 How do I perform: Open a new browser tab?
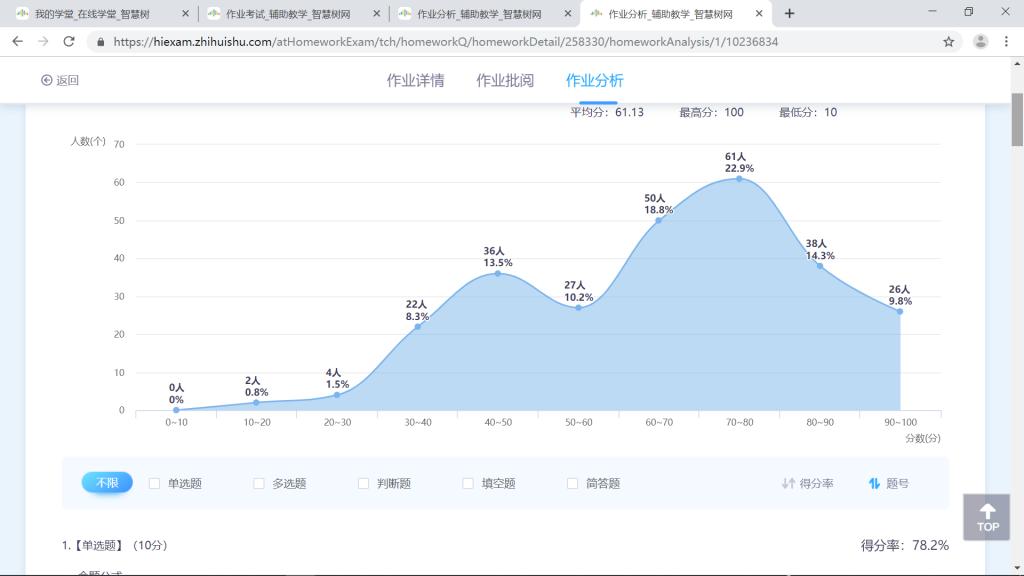pyautogui.click(x=790, y=13)
